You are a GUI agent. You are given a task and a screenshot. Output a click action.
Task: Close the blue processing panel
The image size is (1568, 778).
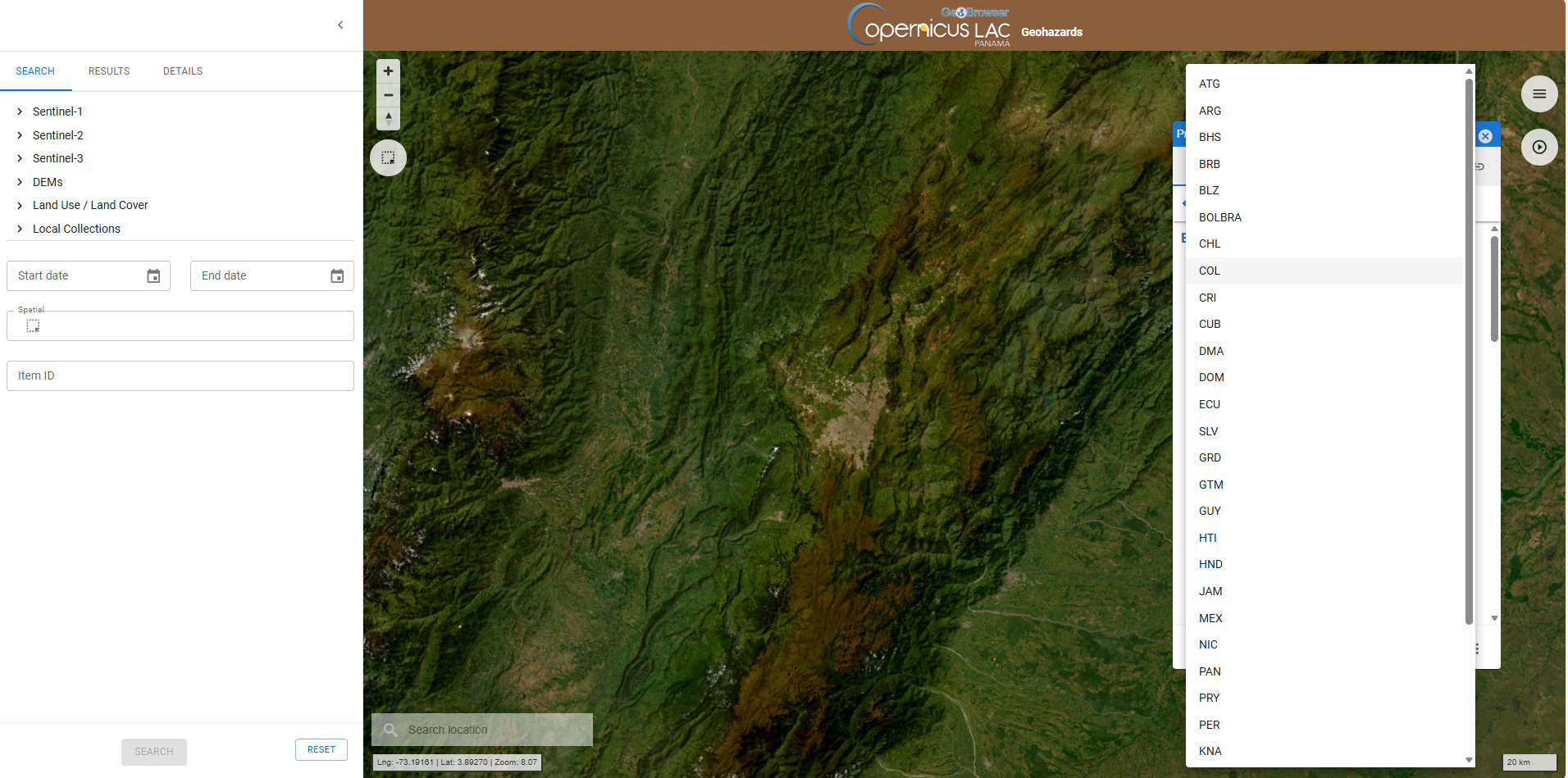1485,136
